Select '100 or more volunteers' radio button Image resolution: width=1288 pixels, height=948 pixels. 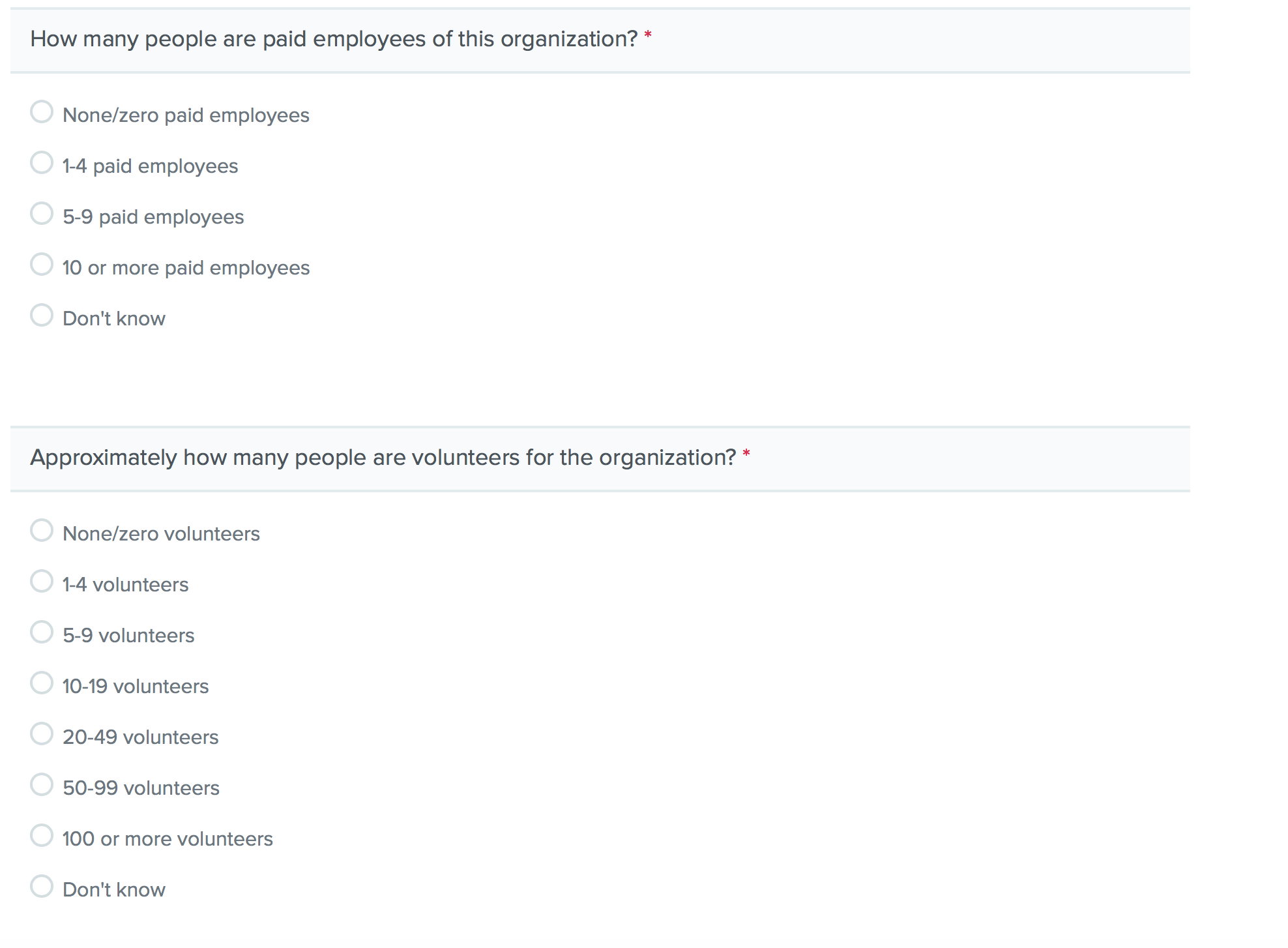(42, 836)
